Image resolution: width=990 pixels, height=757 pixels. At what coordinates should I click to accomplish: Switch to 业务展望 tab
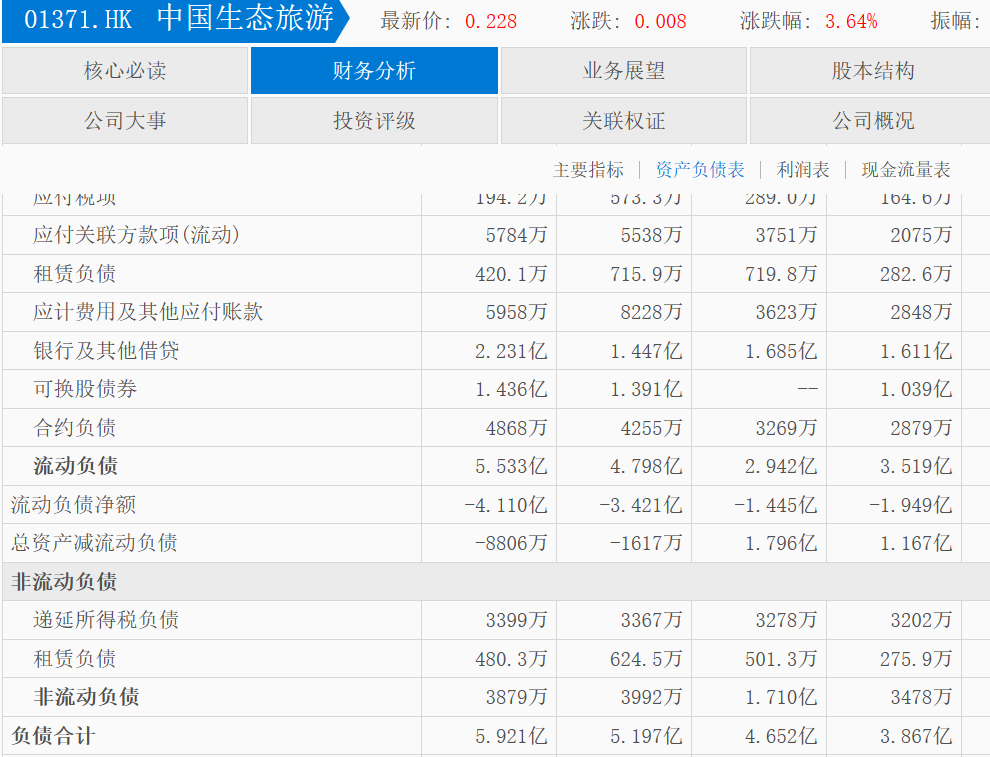[623, 71]
